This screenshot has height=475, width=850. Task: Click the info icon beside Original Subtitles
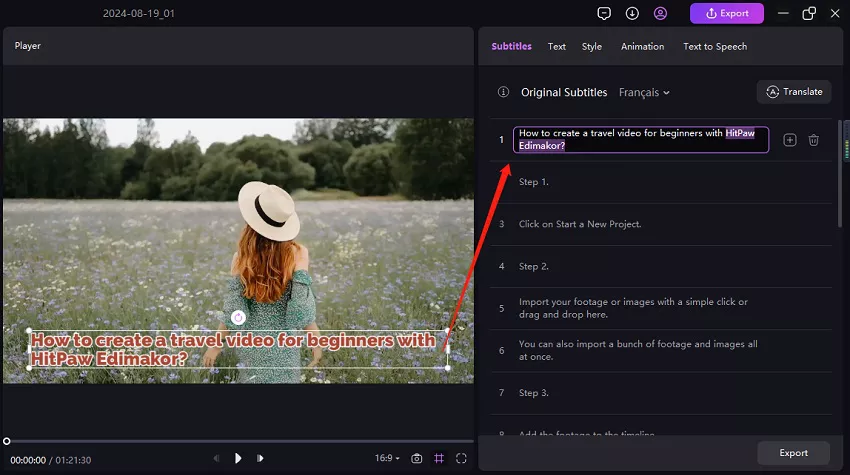coord(504,92)
